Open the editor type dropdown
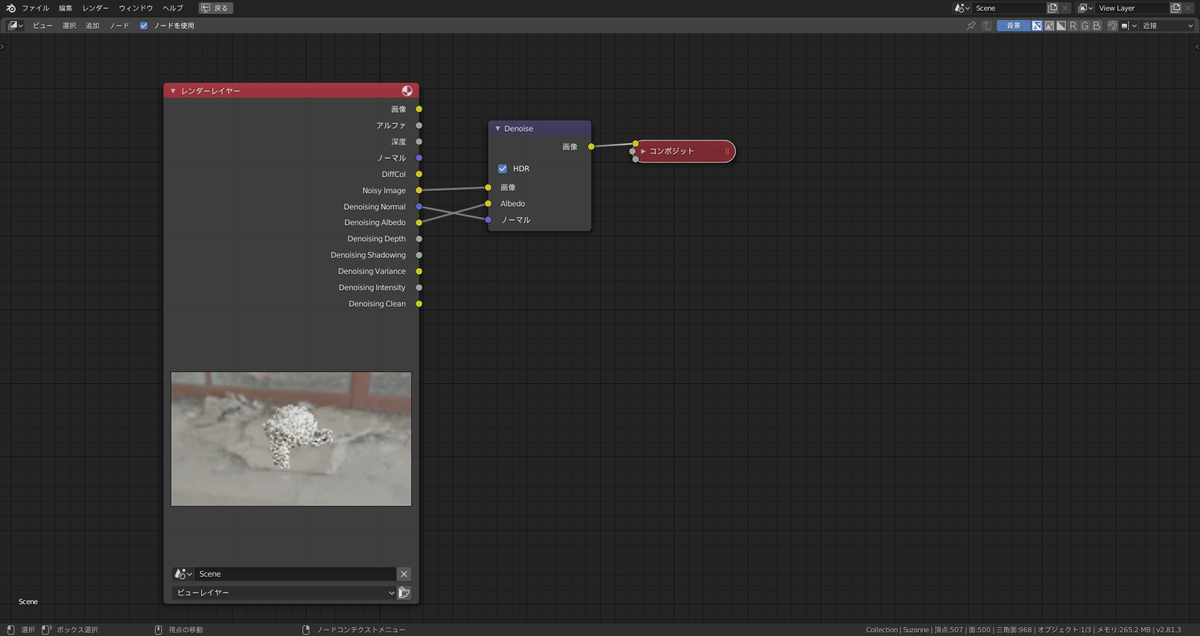1200x636 pixels. point(16,25)
